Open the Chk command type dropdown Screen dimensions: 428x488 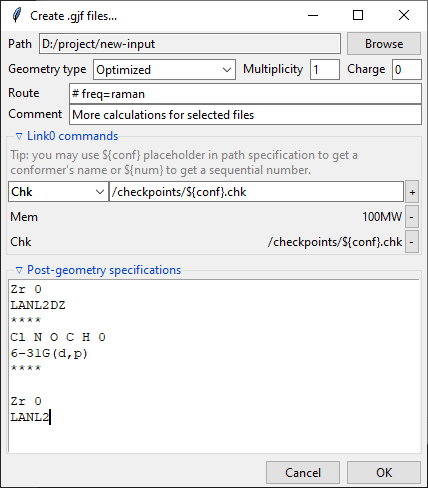point(58,192)
